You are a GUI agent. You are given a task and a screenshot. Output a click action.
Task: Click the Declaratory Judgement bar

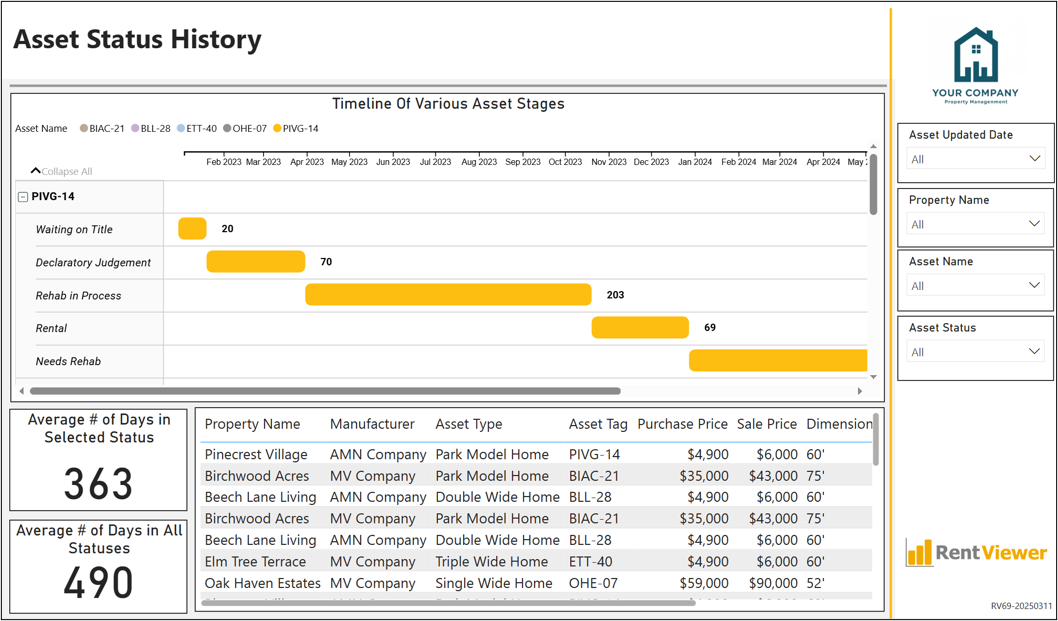pos(256,262)
